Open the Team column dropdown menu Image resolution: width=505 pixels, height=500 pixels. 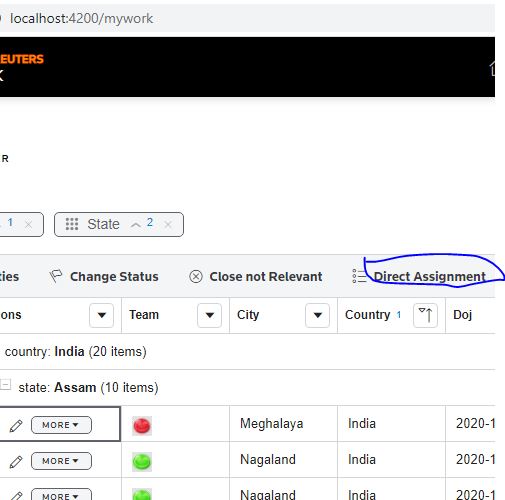[x=209, y=315]
